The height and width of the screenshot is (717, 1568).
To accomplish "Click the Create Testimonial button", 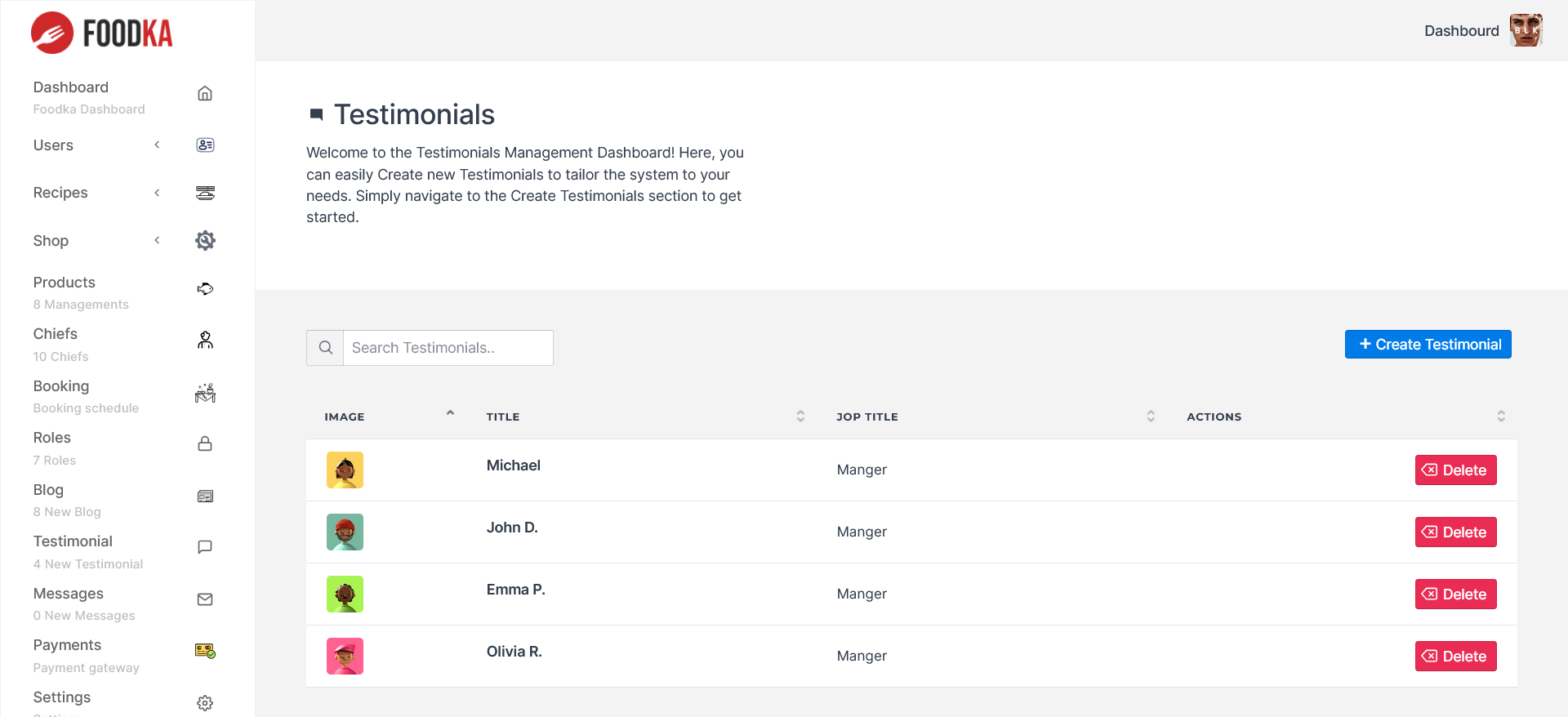I will pyautogui.click(x=1428, y=345).
